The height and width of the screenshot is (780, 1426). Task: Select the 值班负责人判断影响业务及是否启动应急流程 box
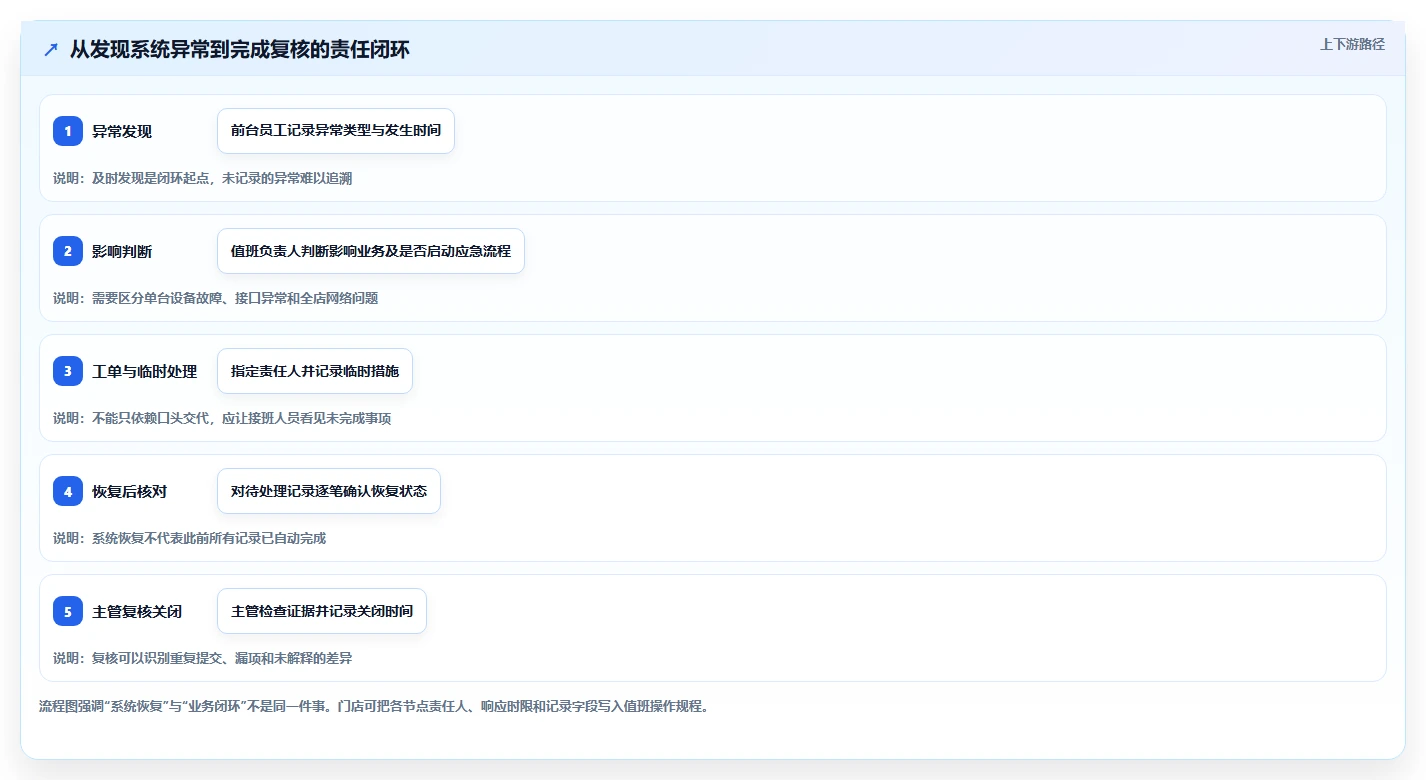(371, 251)
